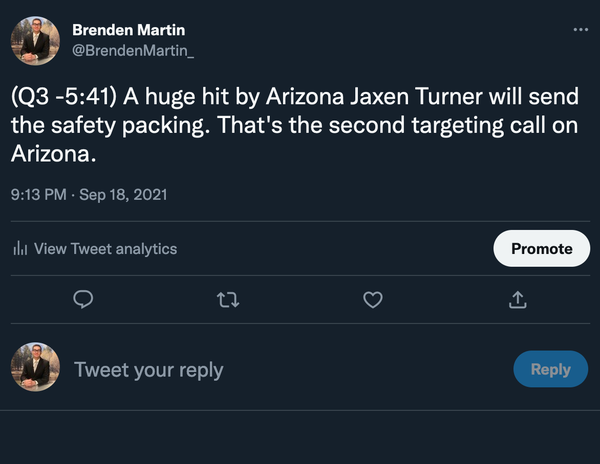Screen dimensions: 600x464
Task: Like the tweet with the heart icon
Action: [373, 300]
